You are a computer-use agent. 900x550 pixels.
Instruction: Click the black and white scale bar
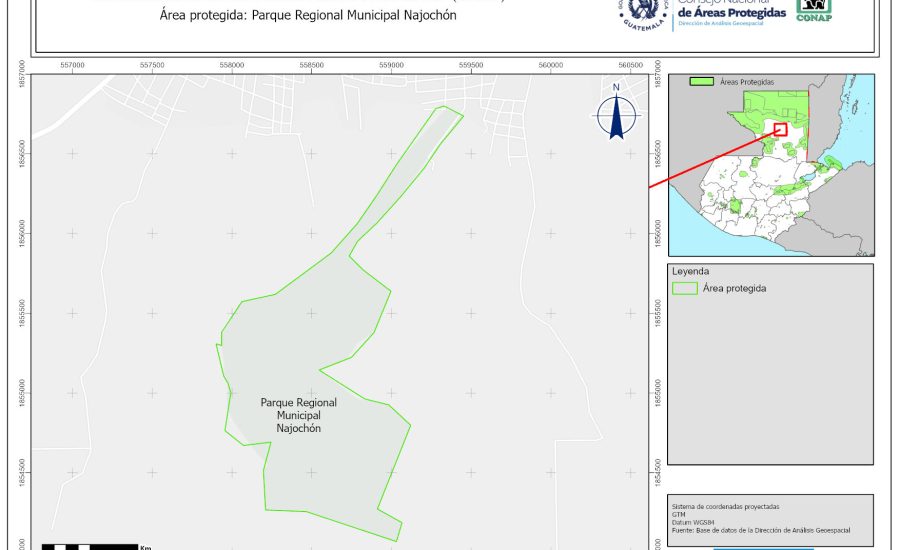pyautogui.click(x=90, y=546)
